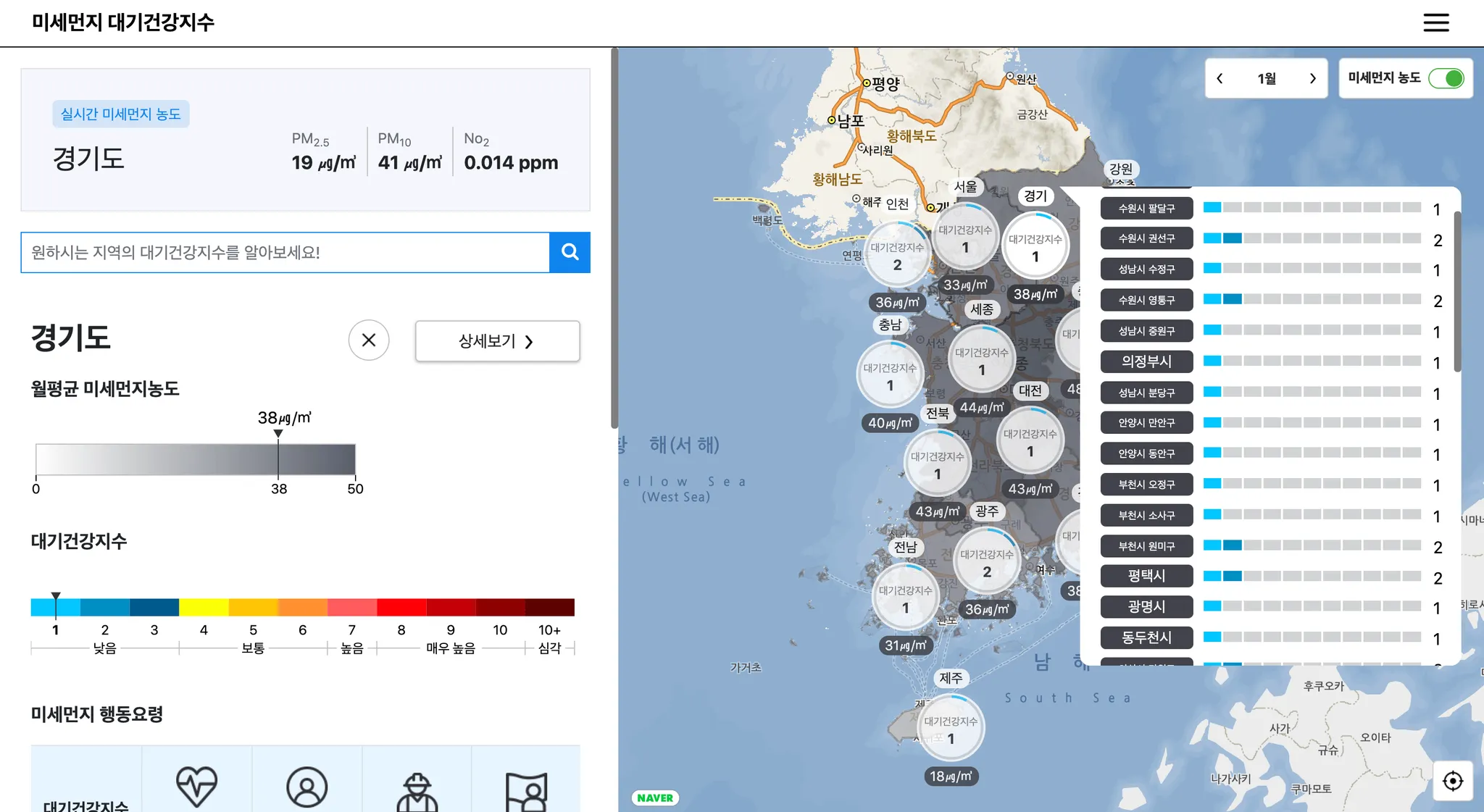The height and width of the screenshot is (812, 1484).
Task: Select 의정부시 in the district list
Action: click(1146, 361)
